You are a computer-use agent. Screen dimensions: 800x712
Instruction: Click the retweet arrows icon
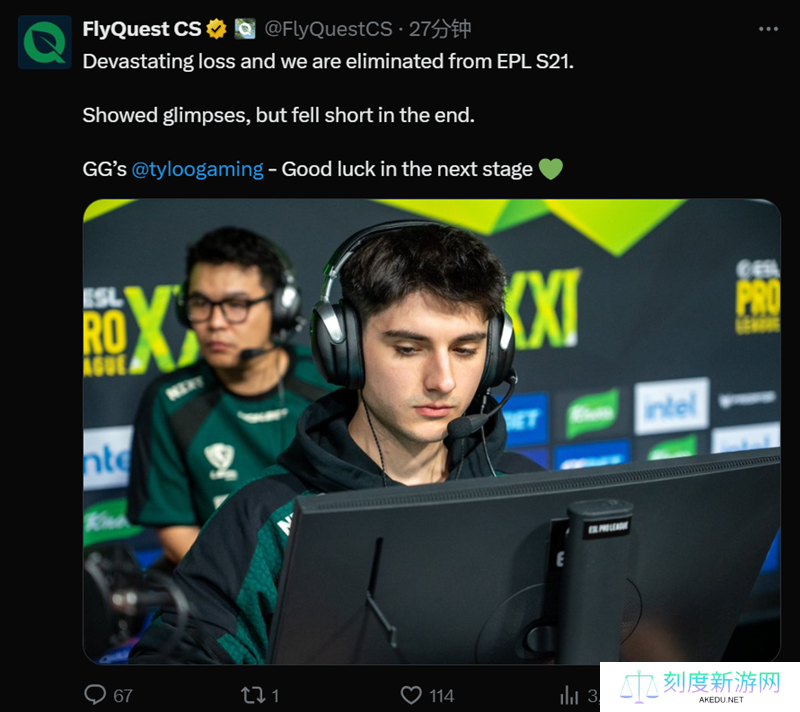pos(253,695)
